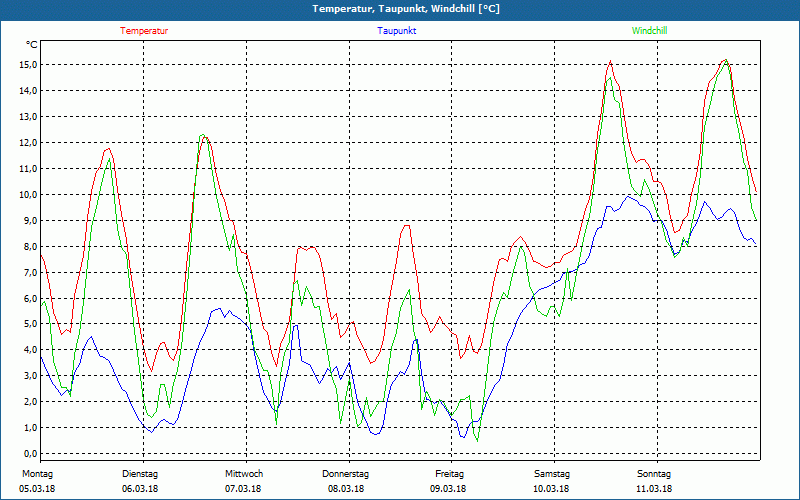
Task: Click the red Temperatur legend label
Action: point(144,31)
